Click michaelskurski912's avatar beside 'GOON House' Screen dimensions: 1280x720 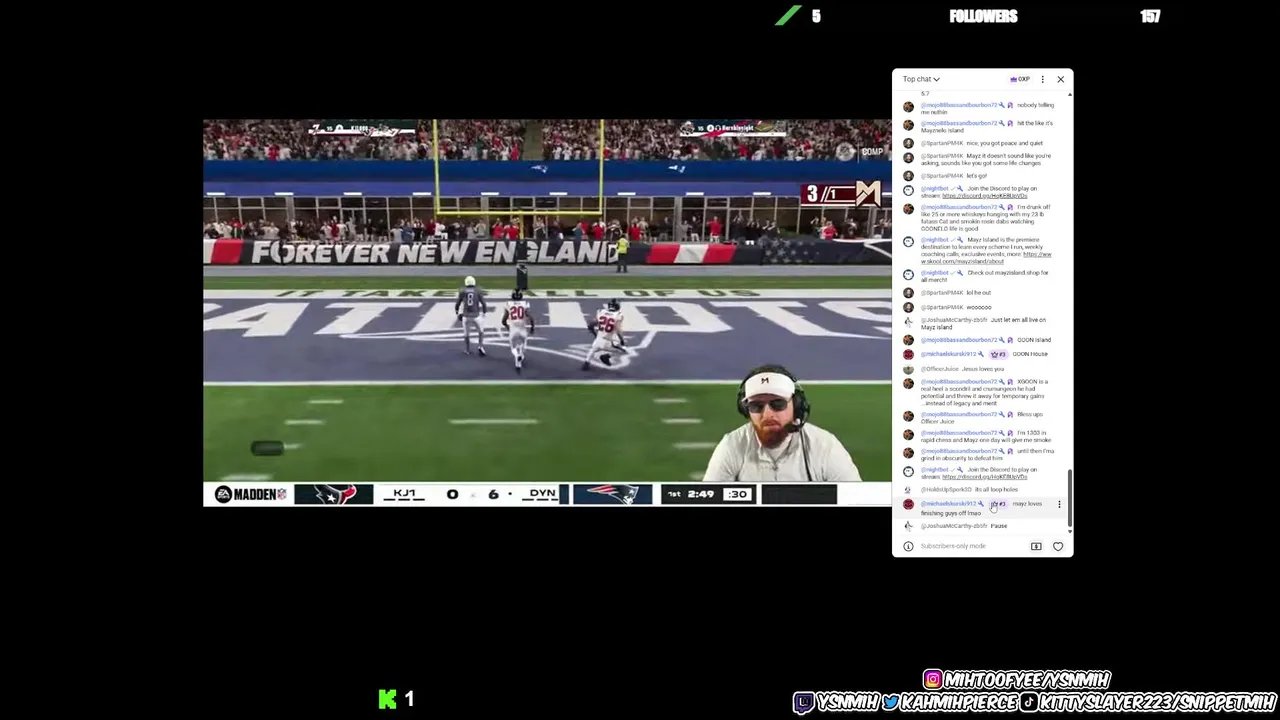pos(908,354)
